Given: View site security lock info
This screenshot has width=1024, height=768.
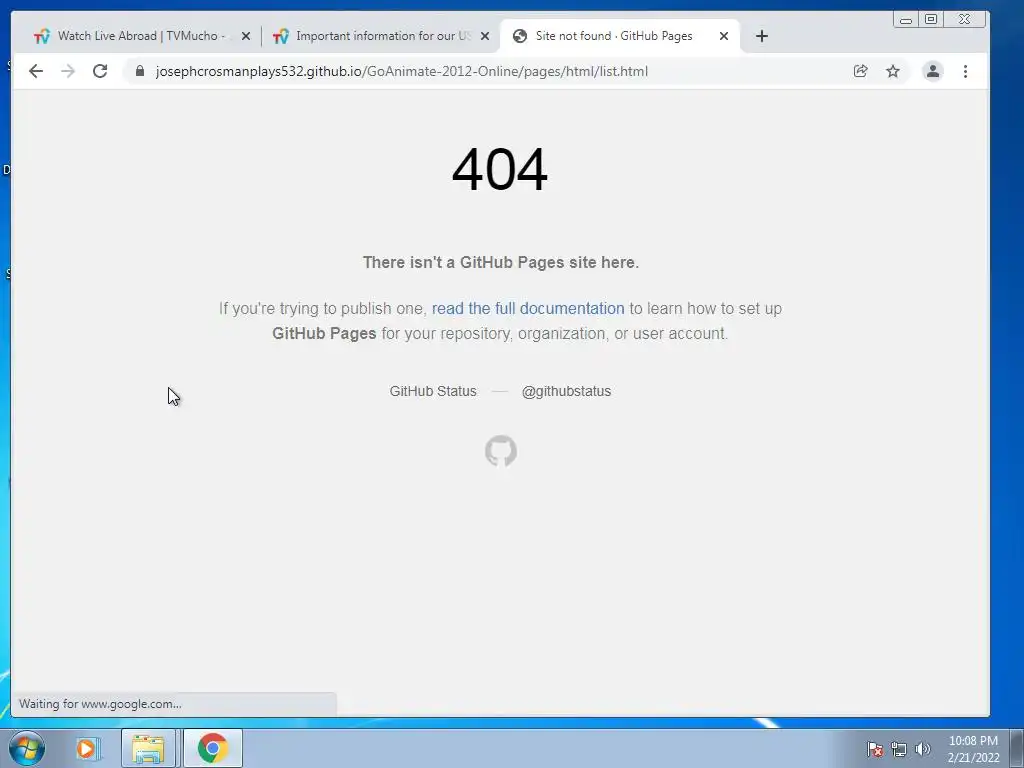Looking at the screenshot, I should pos(140,71).
